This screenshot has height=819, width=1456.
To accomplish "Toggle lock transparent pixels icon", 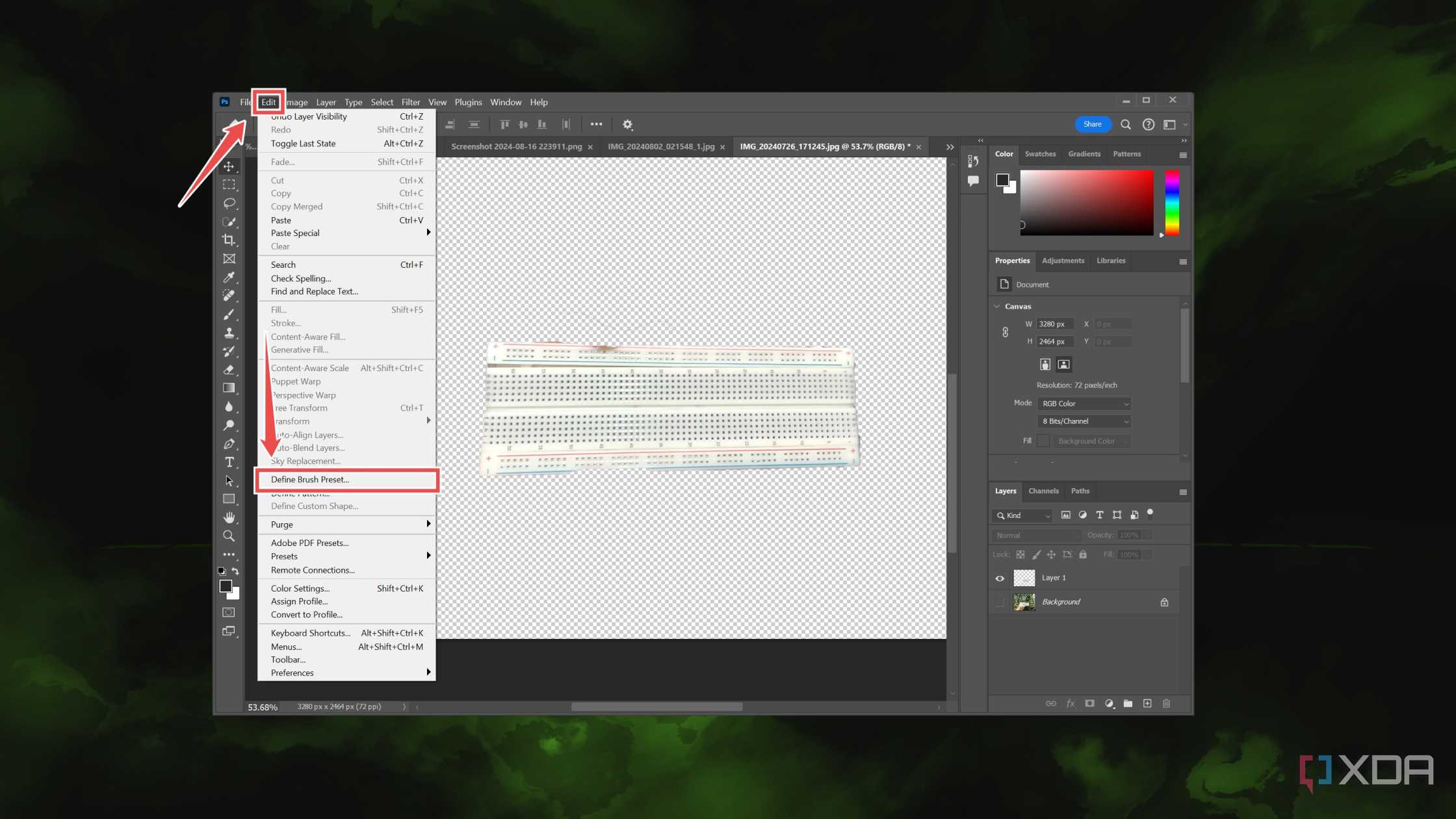I will pos(1020,554).
